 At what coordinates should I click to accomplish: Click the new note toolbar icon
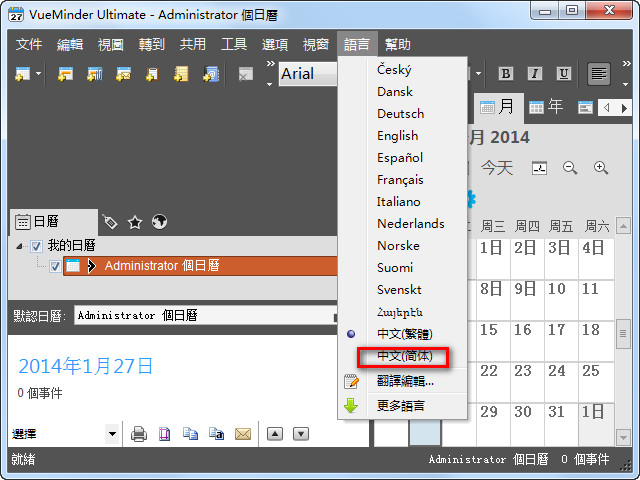pyautogui.click(x=181, y=74)
